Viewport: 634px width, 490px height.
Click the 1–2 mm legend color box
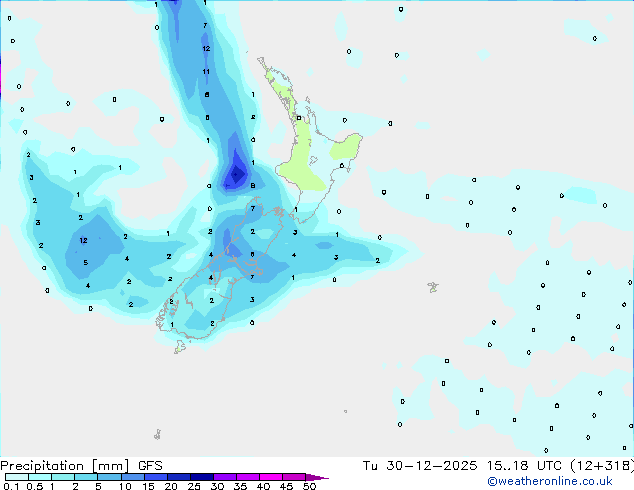tap(63, 477)
